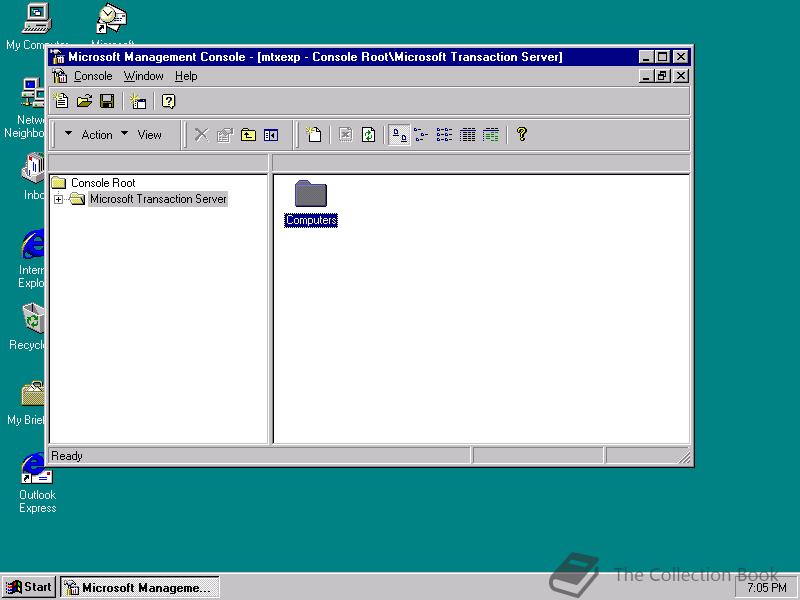Viewport: 800px width, 600px height.
Task: Click the result pane column header
Action: 481,163
